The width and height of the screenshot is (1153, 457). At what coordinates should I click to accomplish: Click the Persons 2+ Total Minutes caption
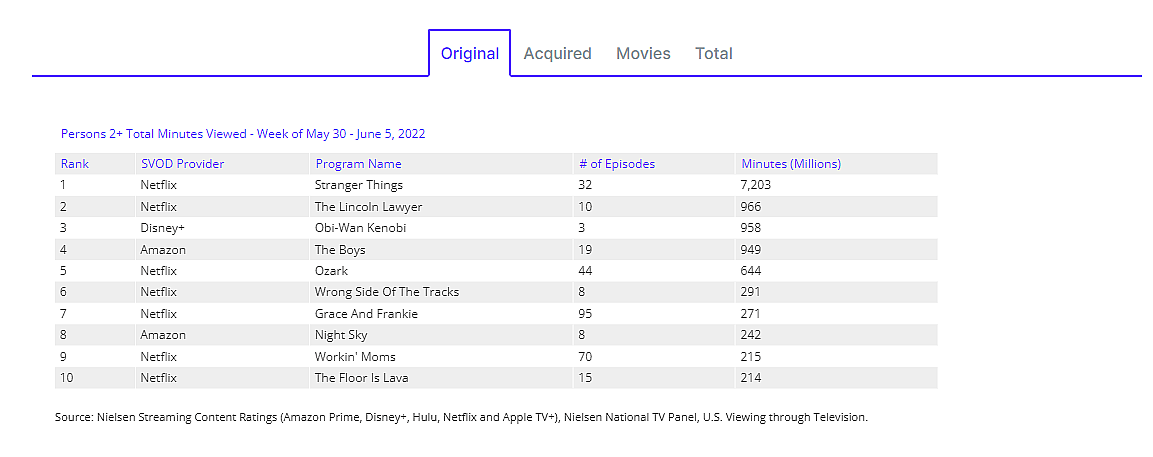coord(243,134)
